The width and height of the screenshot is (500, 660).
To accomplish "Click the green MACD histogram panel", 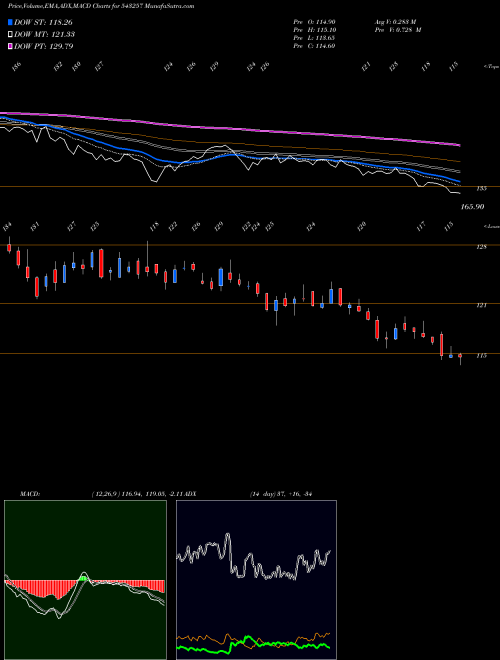I will [x=85, y=580].
